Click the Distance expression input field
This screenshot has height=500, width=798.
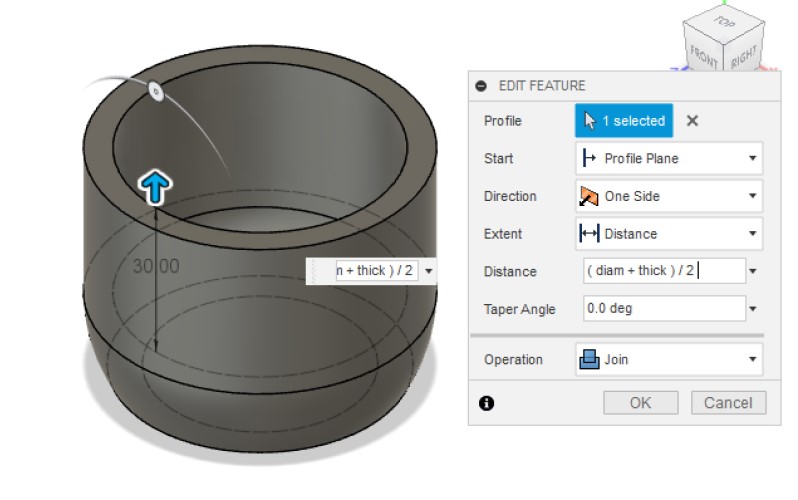(663, 271)
